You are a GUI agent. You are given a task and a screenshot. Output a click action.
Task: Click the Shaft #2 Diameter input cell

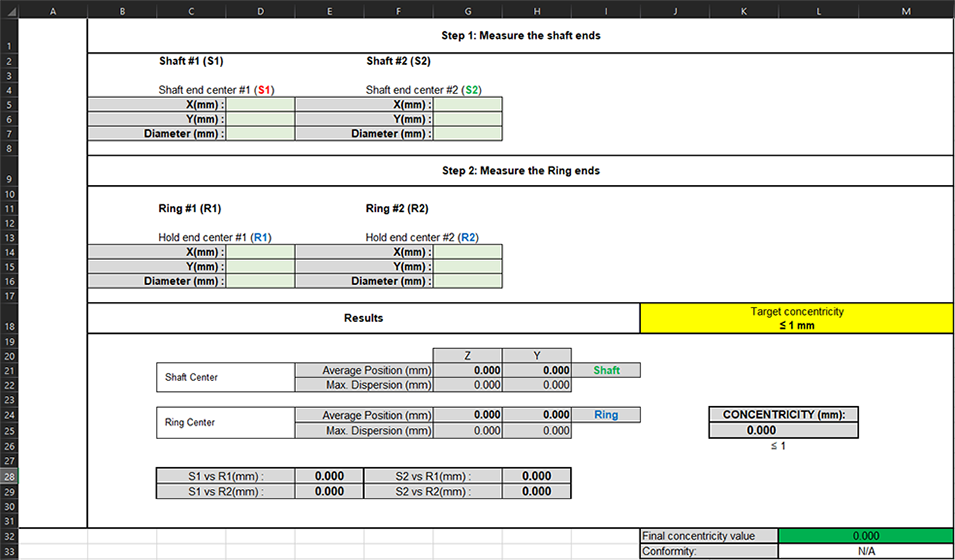coord(467,133)
